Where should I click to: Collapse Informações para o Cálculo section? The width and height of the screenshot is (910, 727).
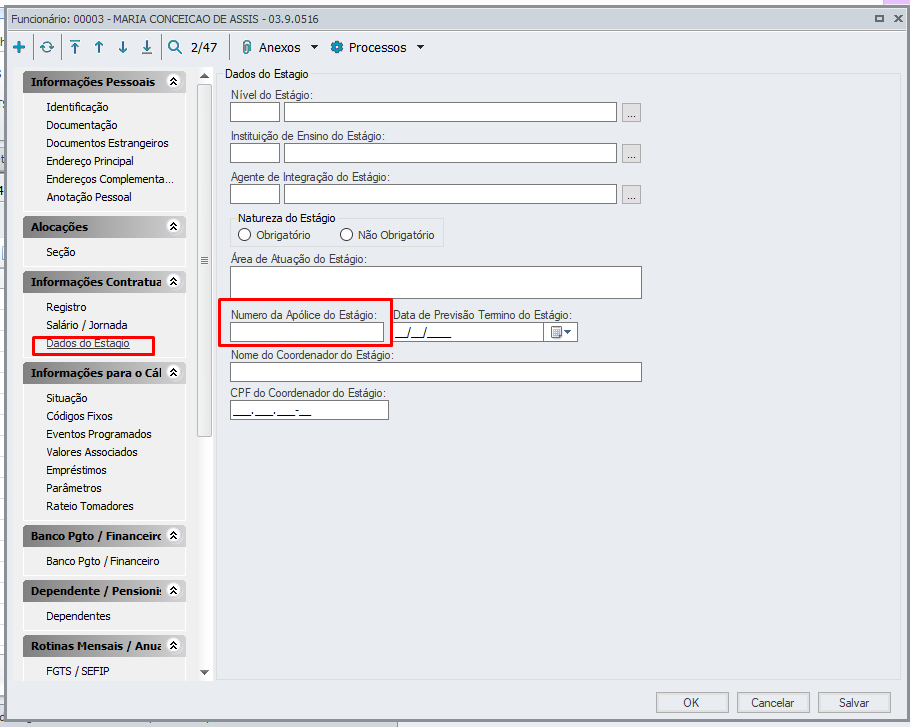(x=174, y=372)
